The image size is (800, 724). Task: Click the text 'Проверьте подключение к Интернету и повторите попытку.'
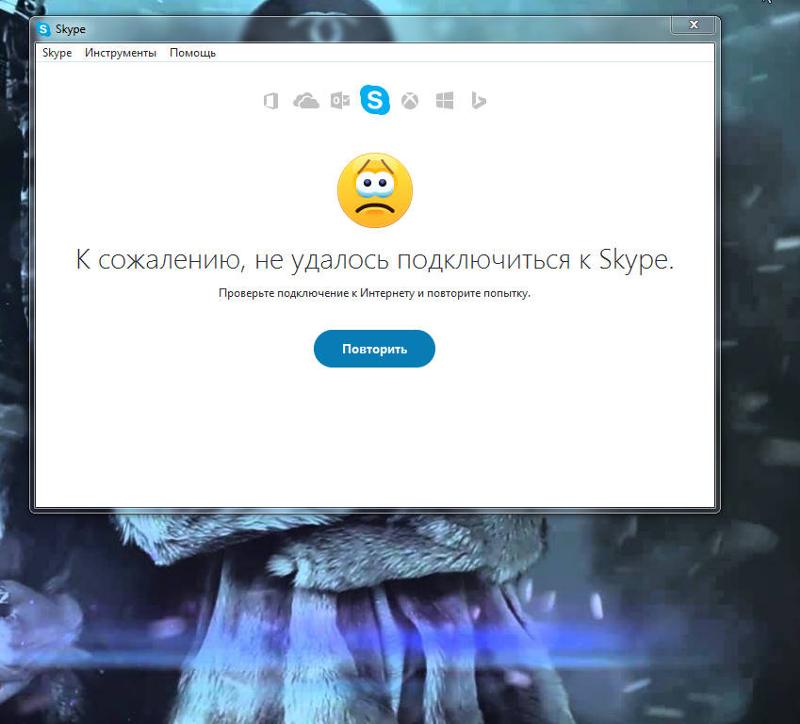(374, 293)
